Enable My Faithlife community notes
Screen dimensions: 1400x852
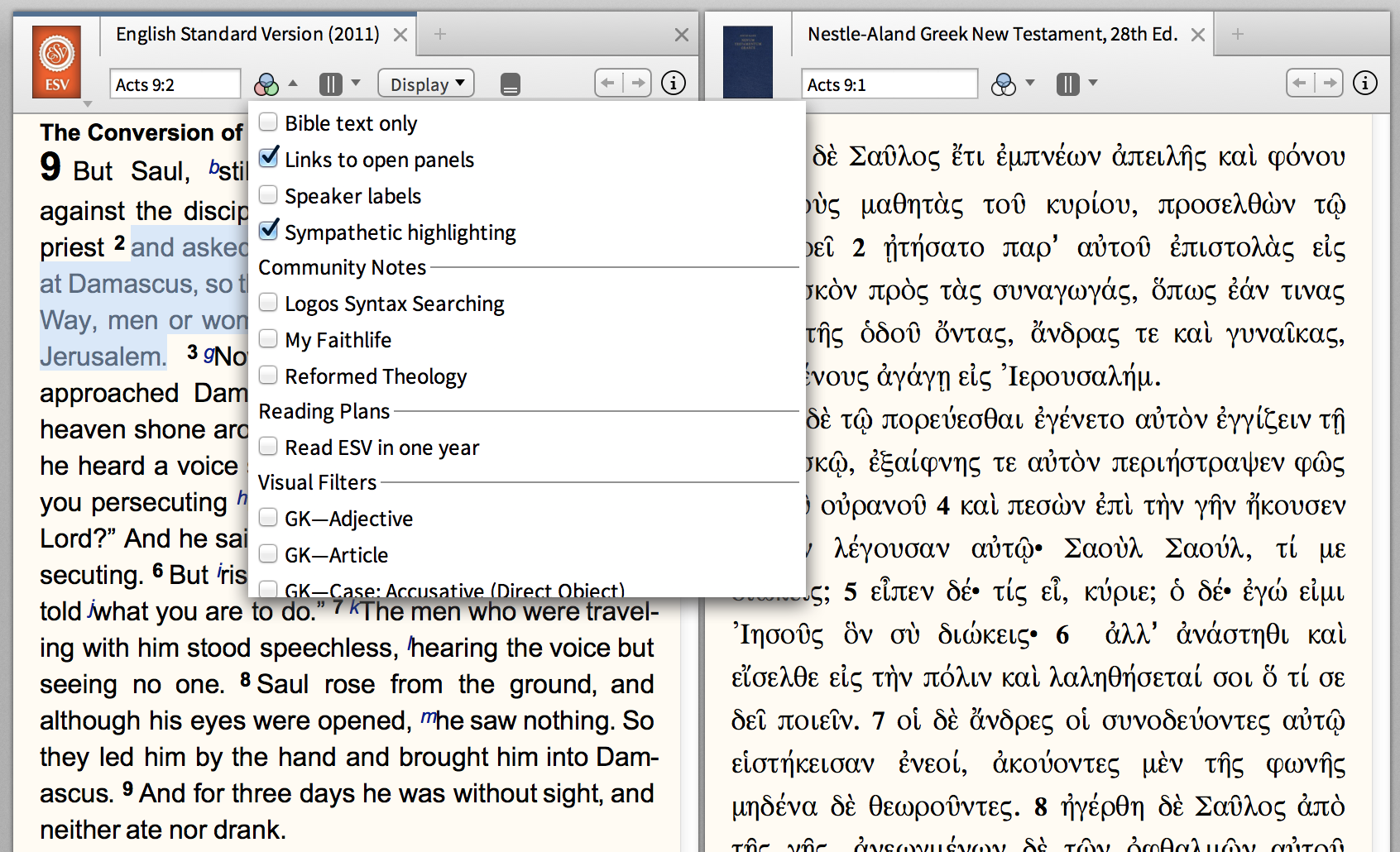(x=268, y=339)
